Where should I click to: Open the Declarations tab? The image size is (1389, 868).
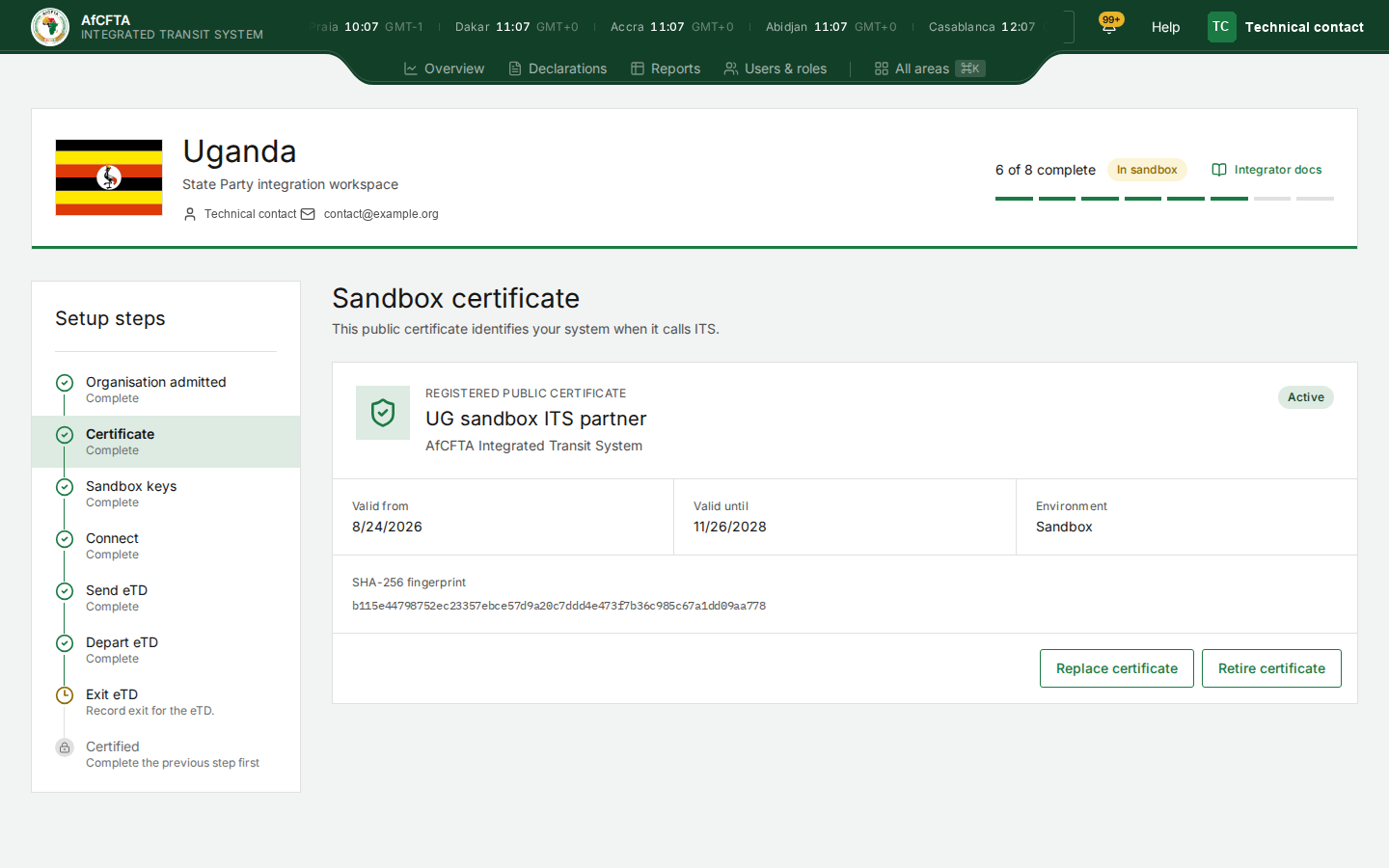pyautogui.click(x=558, y=68)
